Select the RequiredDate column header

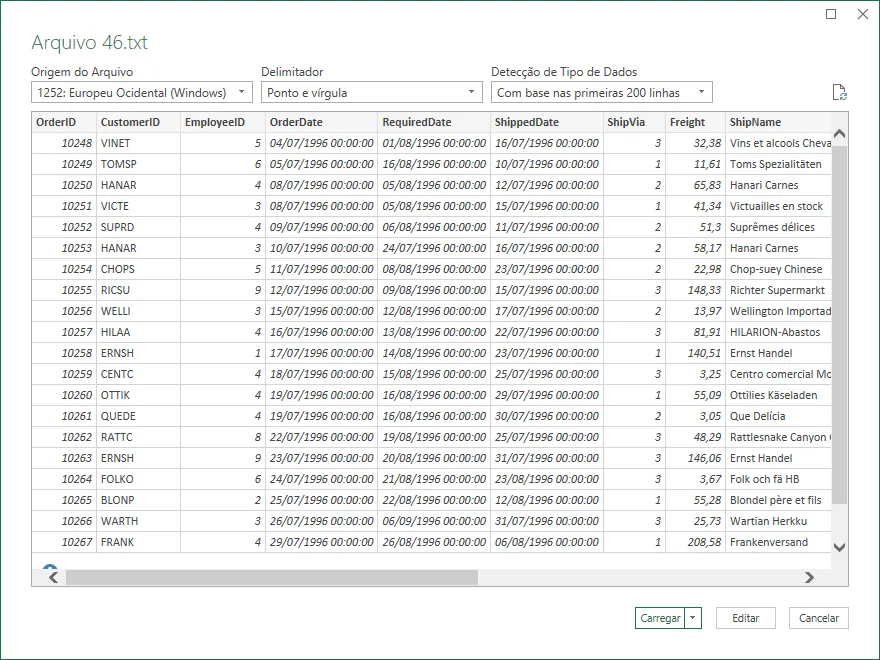434,122
